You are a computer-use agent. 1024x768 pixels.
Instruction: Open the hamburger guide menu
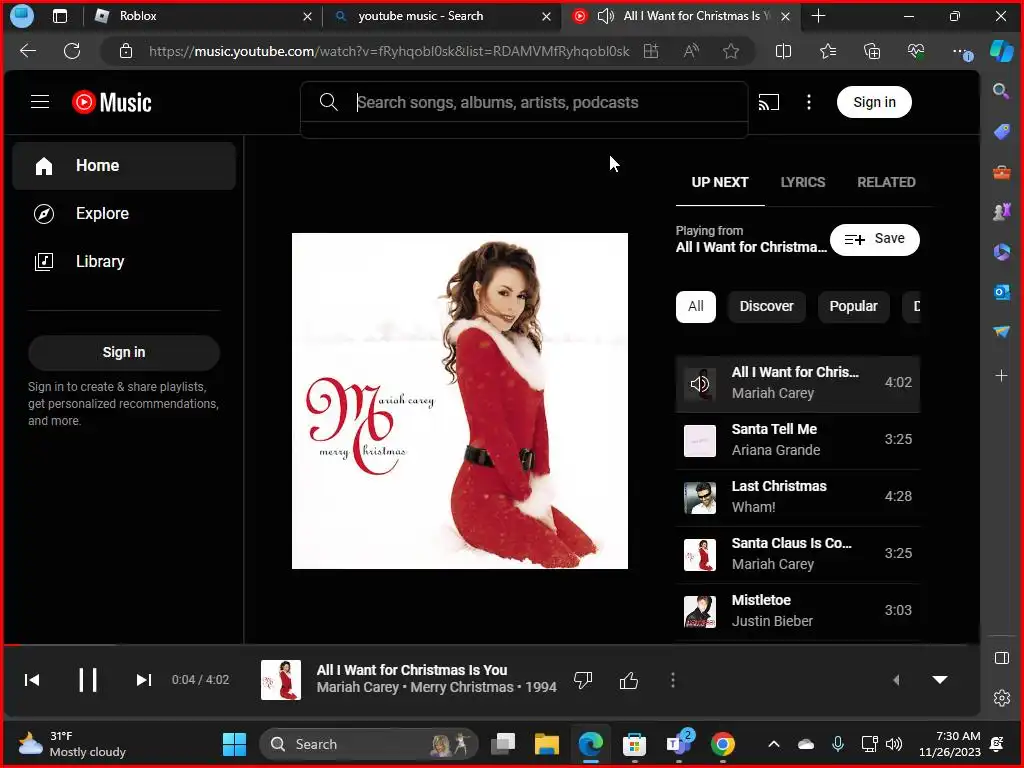click(x=40, y=102)
